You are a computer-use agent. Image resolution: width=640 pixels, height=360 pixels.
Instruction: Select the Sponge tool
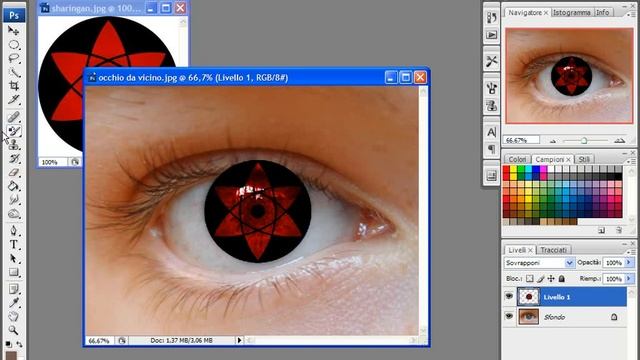click(x=13, y=213)
